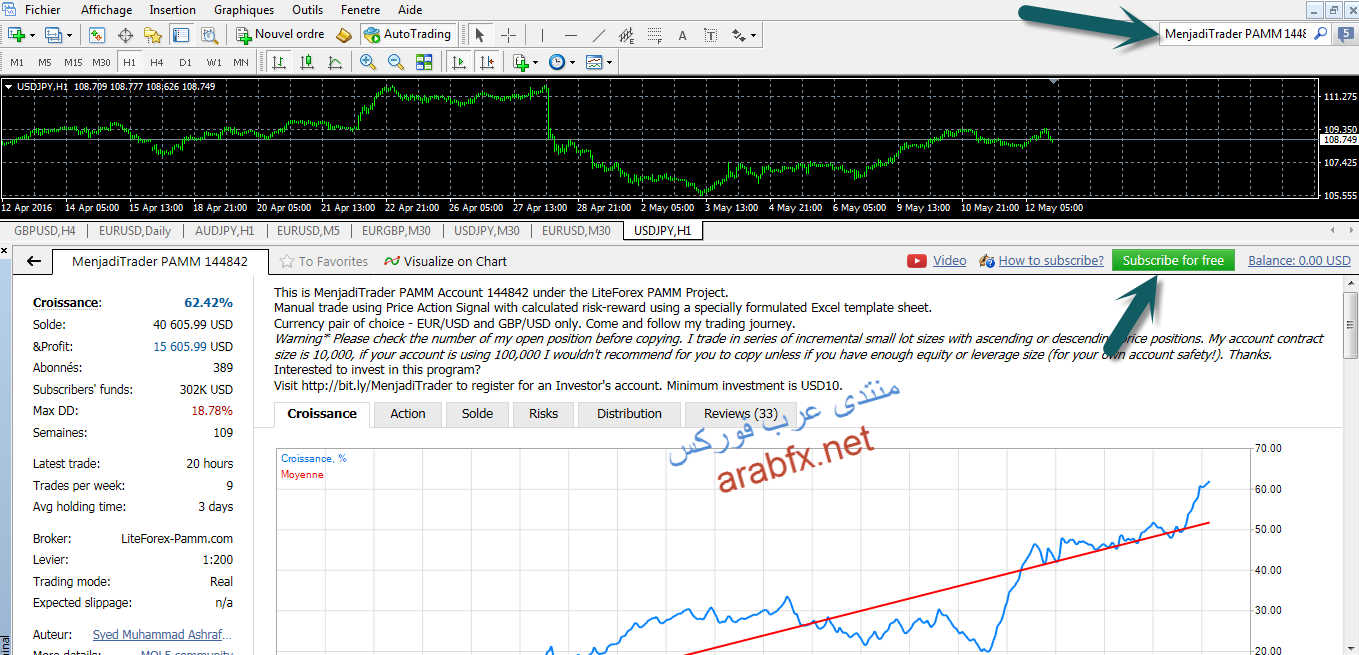Image resolution: width=1359 pixels, height=655 pixels.
Task: Toggle the Terminal panel icon
Action: tap(181, 35)
